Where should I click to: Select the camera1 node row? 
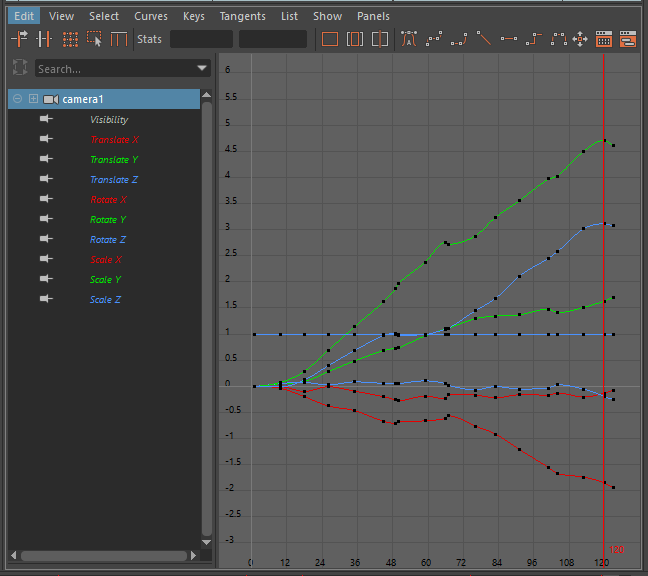tap(104, 99)
